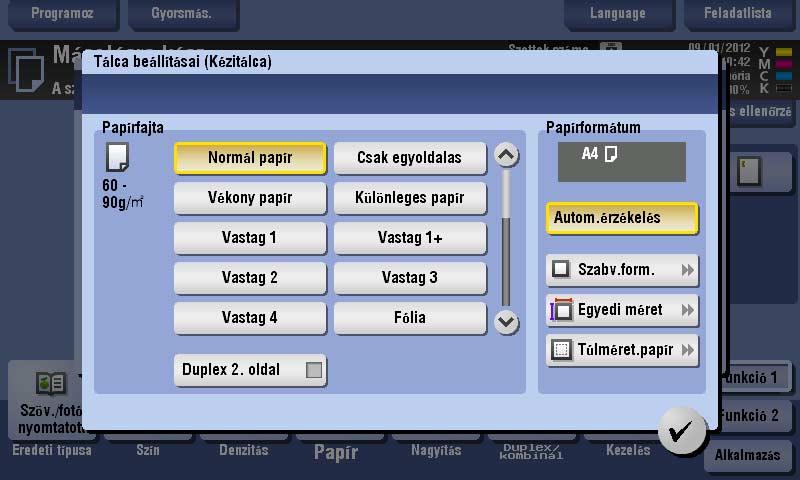Open Nagyítás zoom tab in background
Image resolution: width=800 pixels, height=480 pixels.
pyautogui.click(x=436, y=450)
